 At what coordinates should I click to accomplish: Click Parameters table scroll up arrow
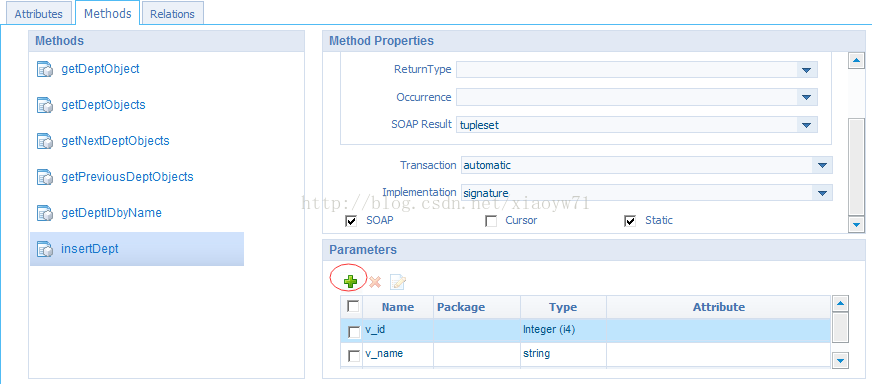840,304
